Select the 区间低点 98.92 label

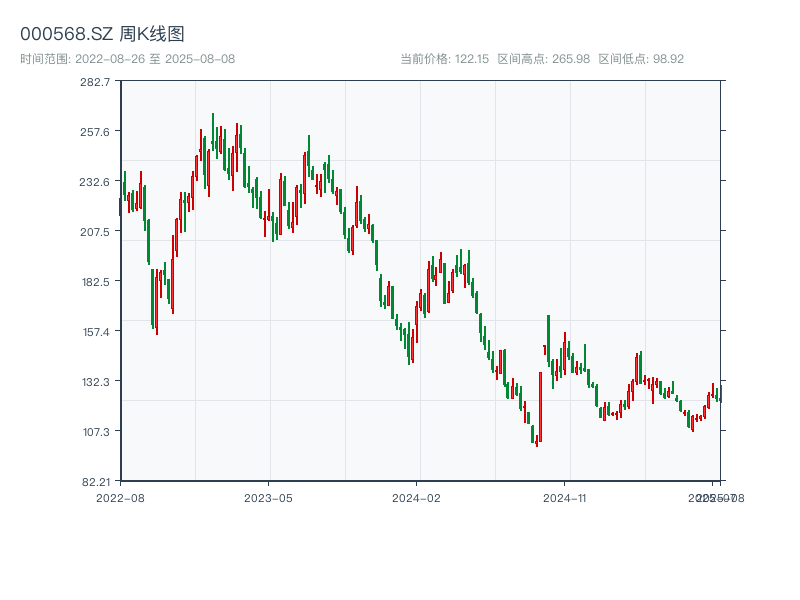point(641,59)
